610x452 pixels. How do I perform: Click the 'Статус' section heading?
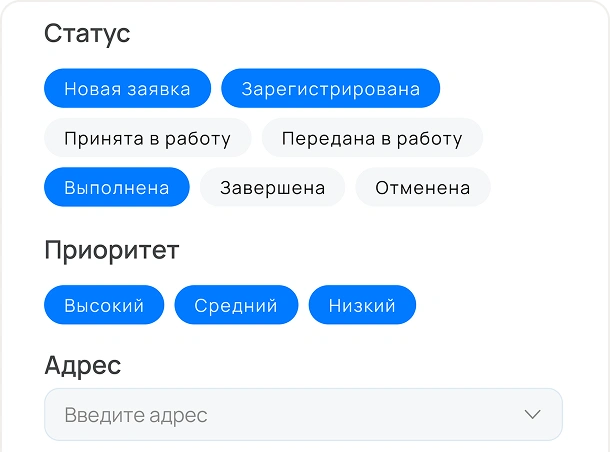click(x=87, y=33)
